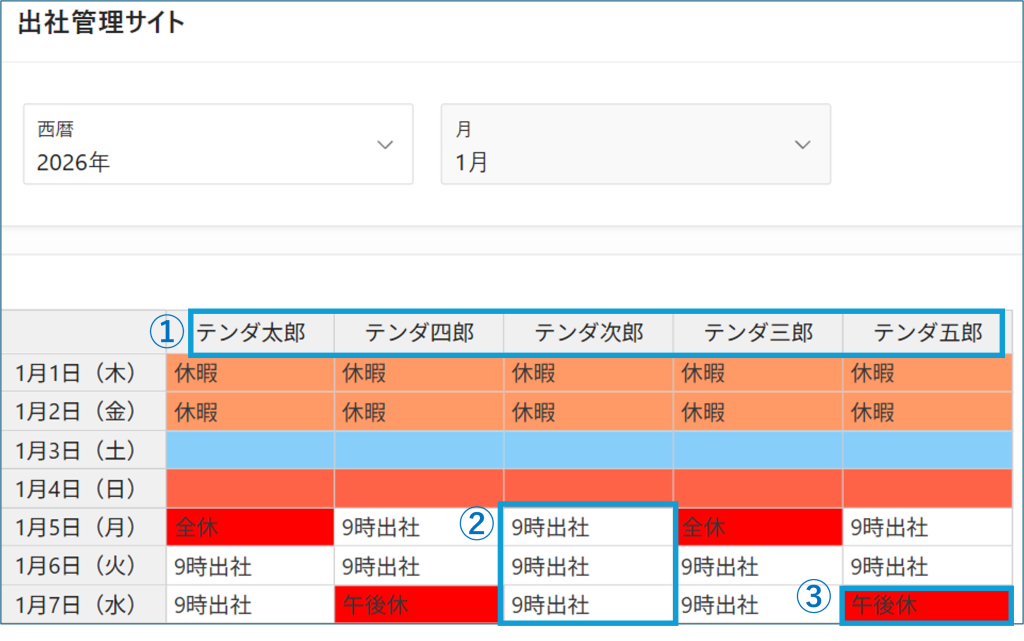Select テンダ四郎's 午後休 cell on 1月7日
This screenshot has height=641, width=1024.
pos(419,605)
